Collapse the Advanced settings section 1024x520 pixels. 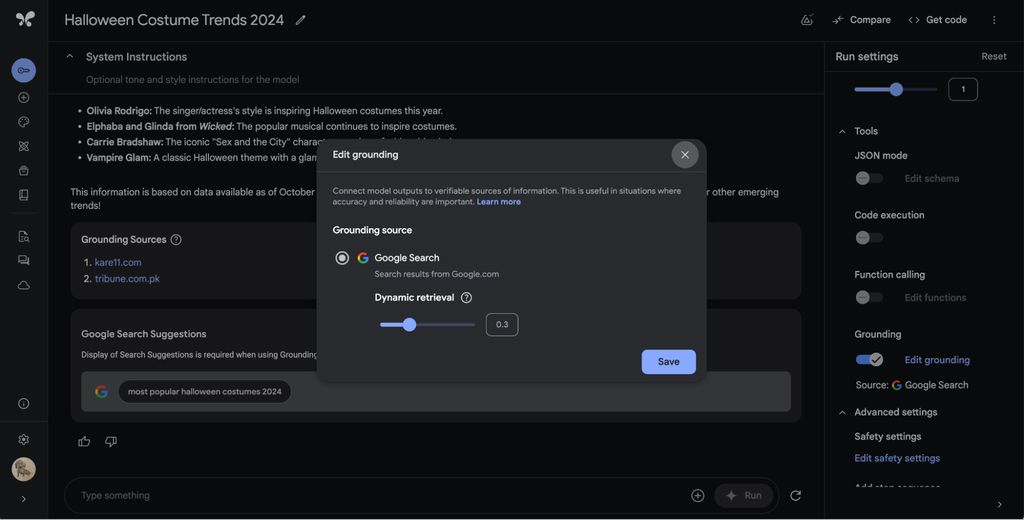coord(842,412)
